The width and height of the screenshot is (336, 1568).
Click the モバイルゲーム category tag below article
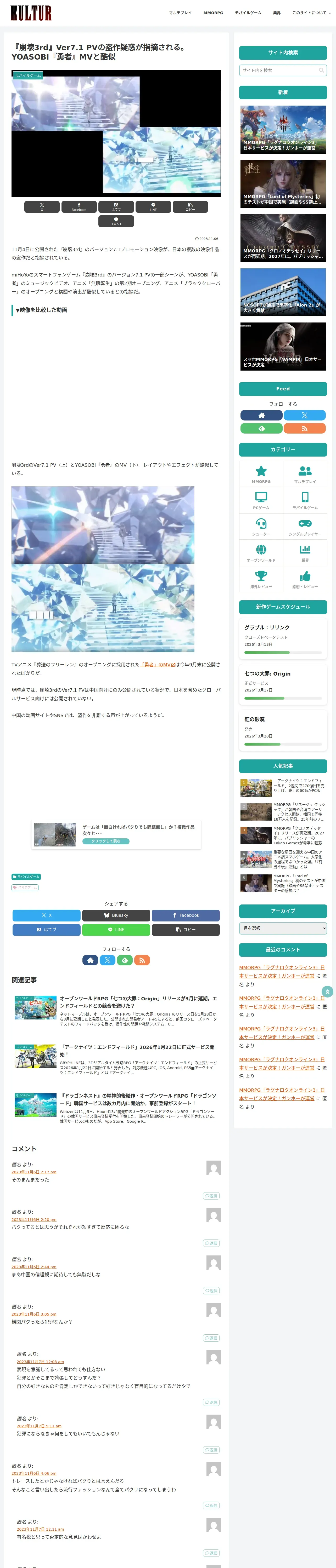[x=26, y=877]
